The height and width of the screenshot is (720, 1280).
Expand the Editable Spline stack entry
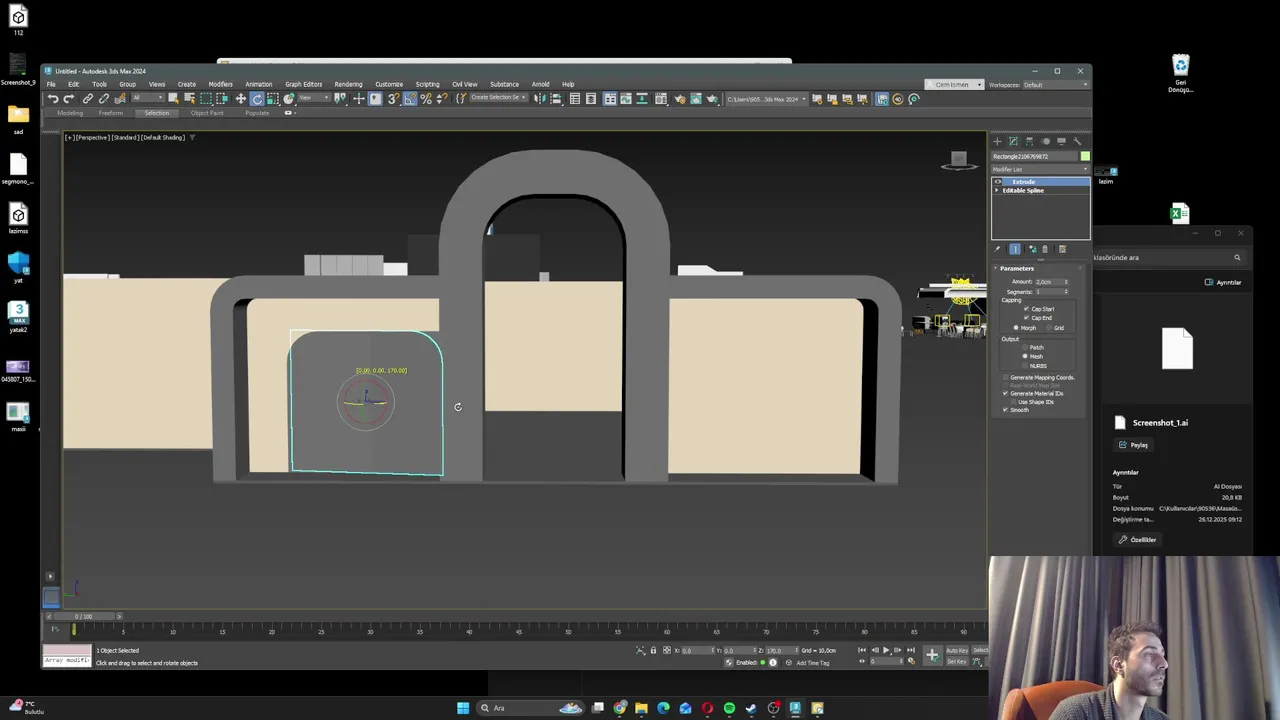996,190
